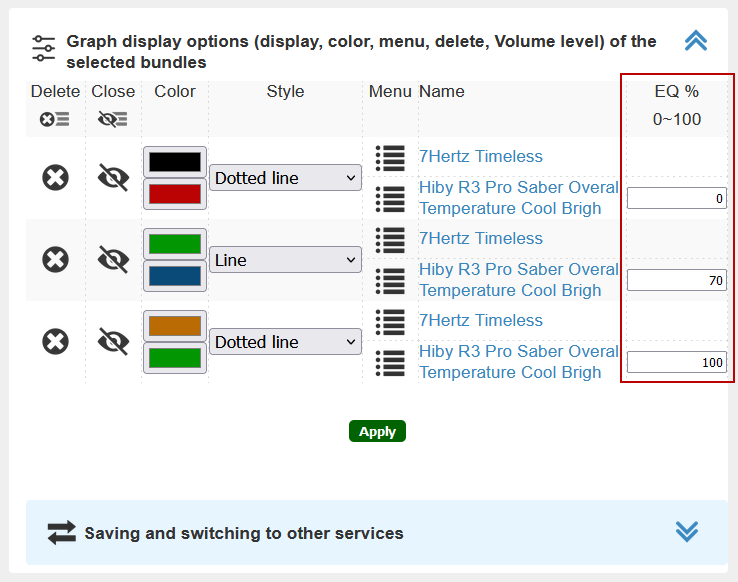Open menu icon for second Hiby R3 Pro entry
The height and width of the screenshot is (582, 738).
point(390,281)
